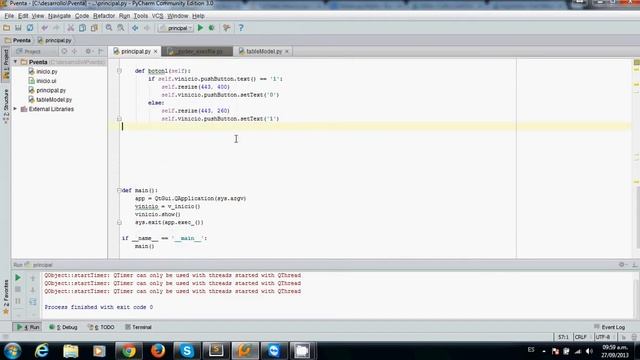Screen dimensions: 640x360
Task: Click the Forward navigation arrow
Action: (147, 28)
